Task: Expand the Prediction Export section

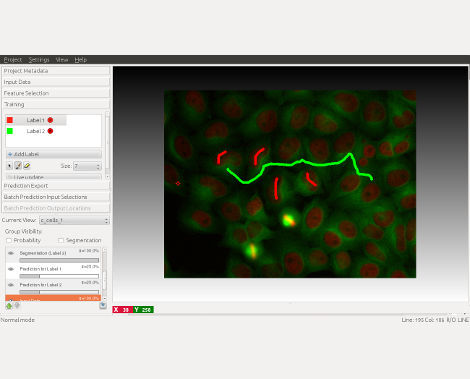Action: [x=56, y=186]
